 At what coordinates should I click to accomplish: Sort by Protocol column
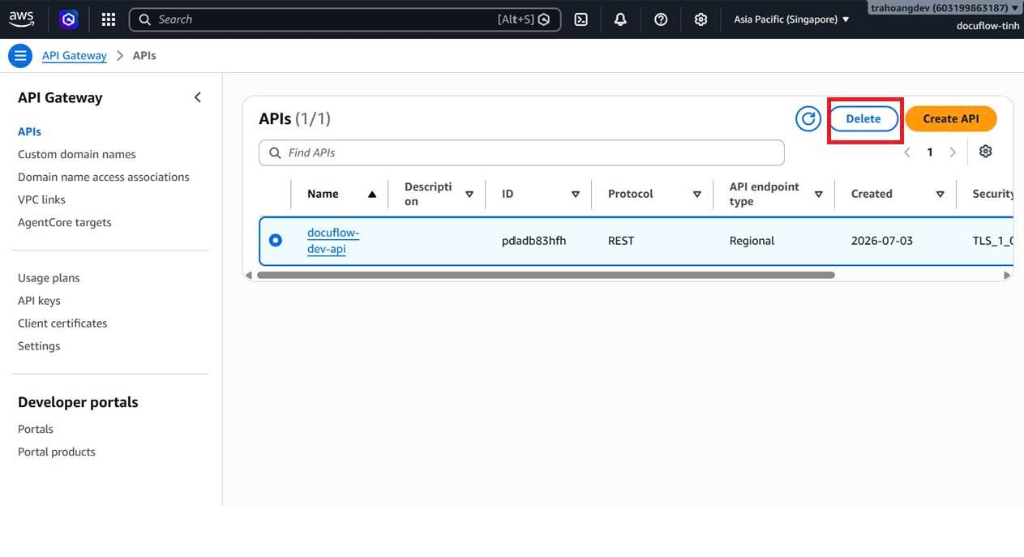[x=697, y=194]
